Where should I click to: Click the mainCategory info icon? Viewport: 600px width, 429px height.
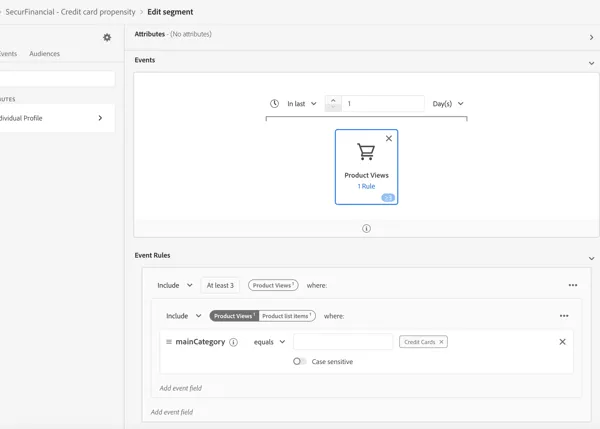pos(233,342)
